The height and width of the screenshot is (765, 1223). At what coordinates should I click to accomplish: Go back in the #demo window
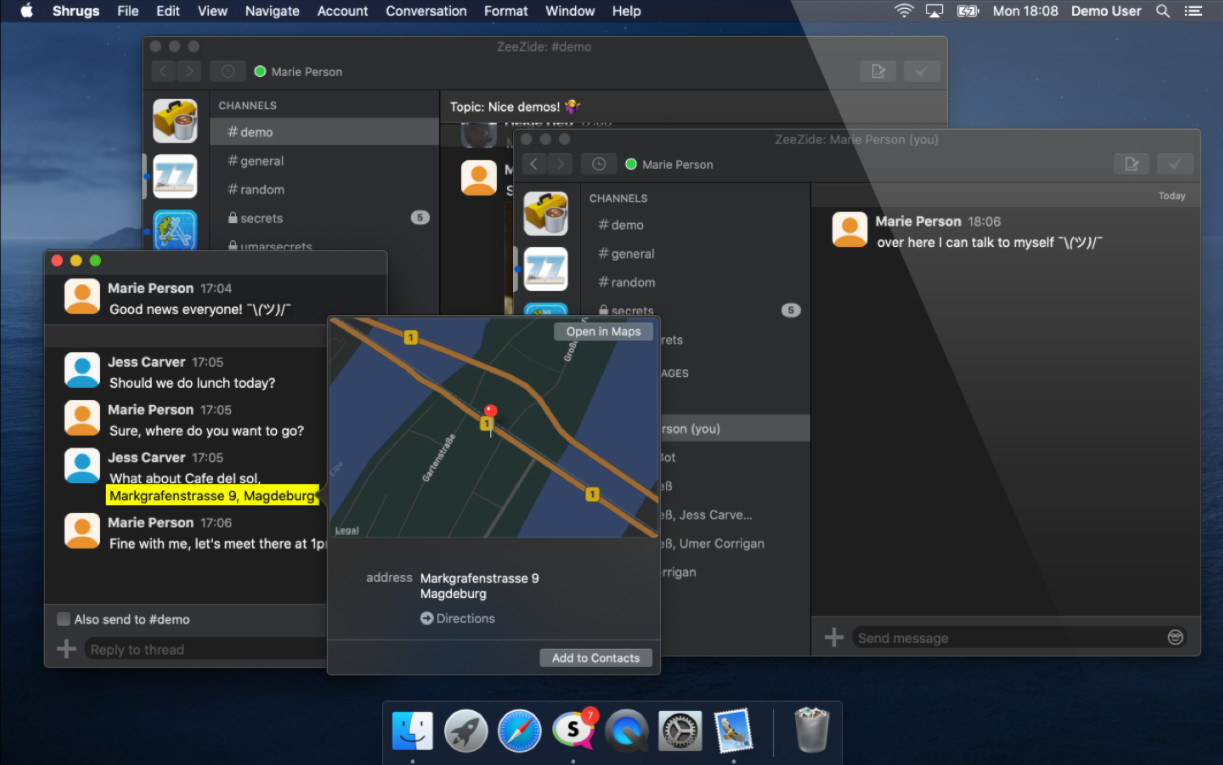[164, 71]
